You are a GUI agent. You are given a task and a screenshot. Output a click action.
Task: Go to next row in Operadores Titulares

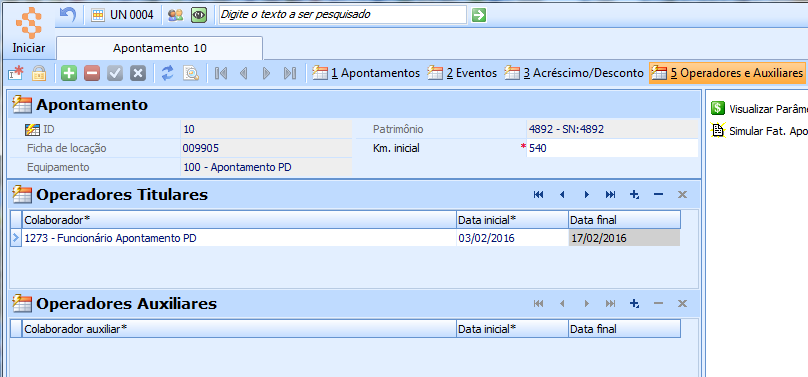tap(586, 194)
